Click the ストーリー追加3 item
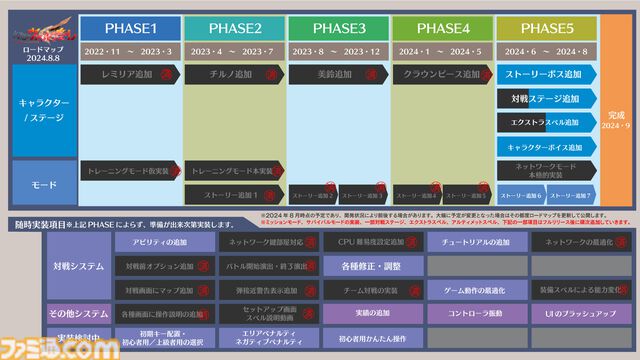The height and width of the screenshot is (360, 640). pyautogui.click(x=363, y=196)
